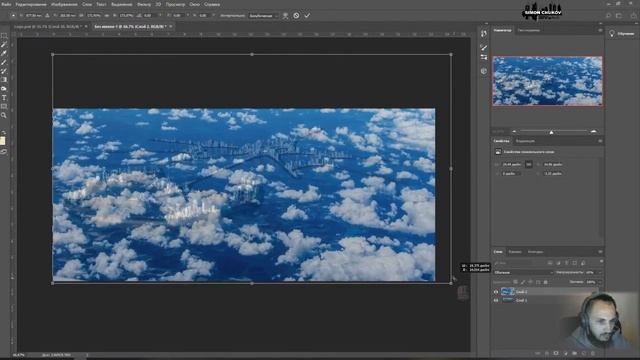
Task: Click the Navigator preview thumbnail
Action: [x=547, y=81]
